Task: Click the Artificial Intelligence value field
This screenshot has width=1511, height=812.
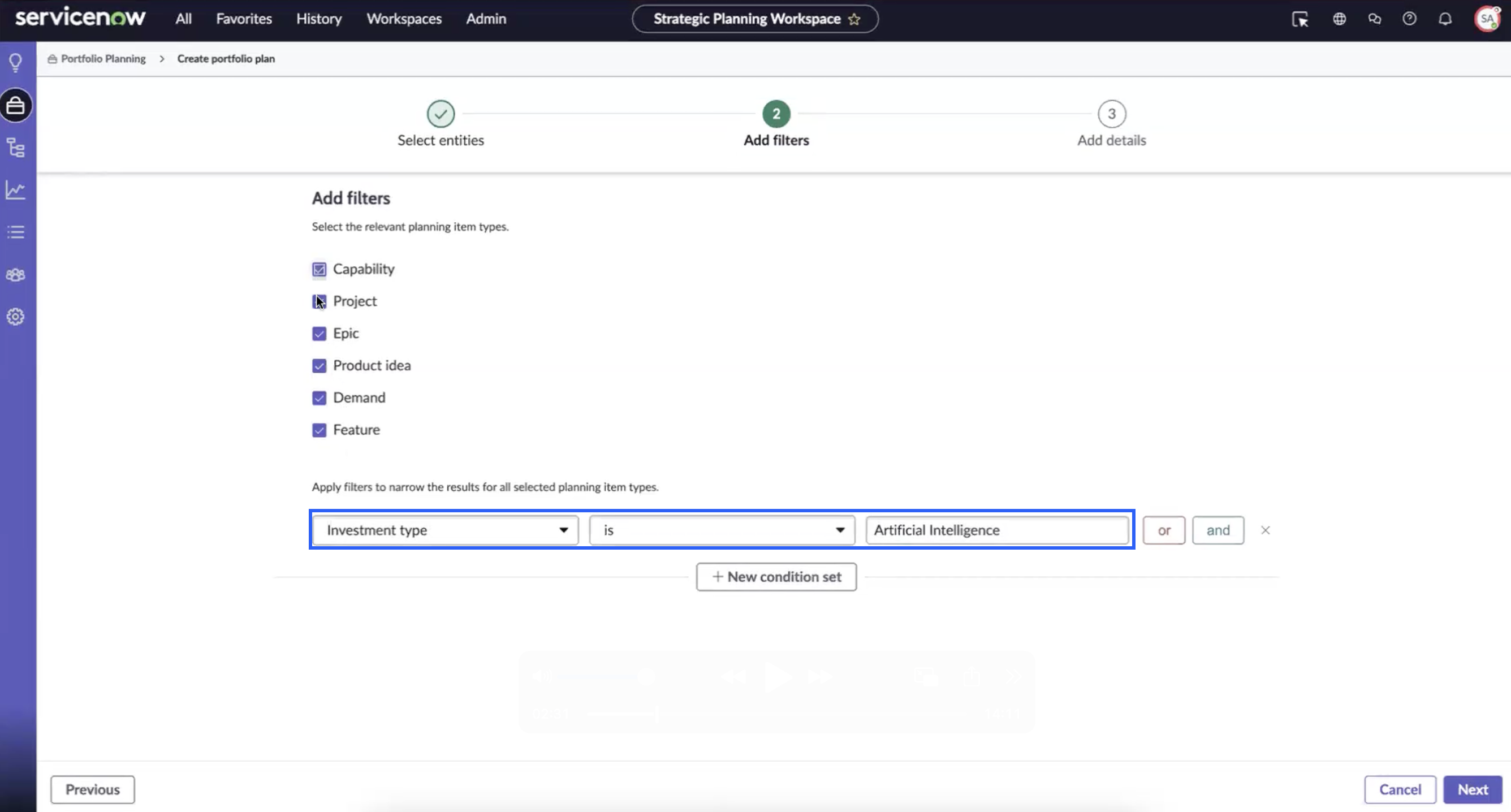Action: 997,530
